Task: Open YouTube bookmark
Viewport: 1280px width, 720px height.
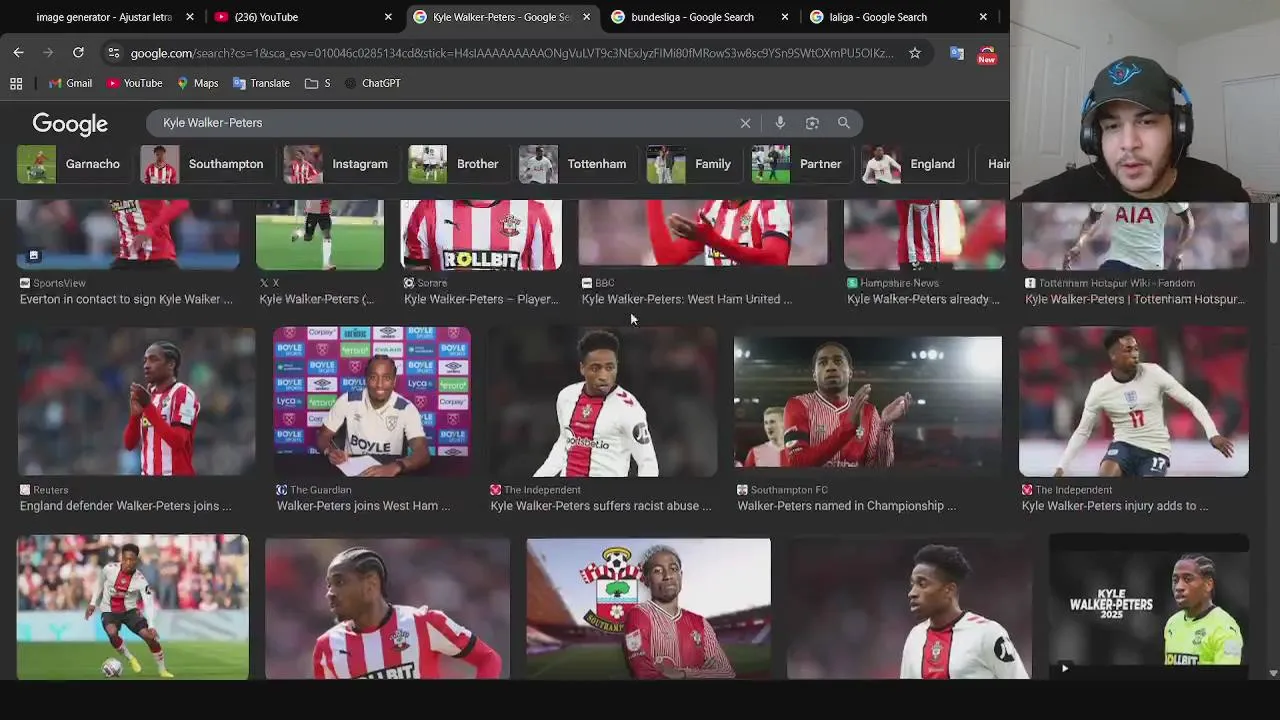Action: point(134,83)
